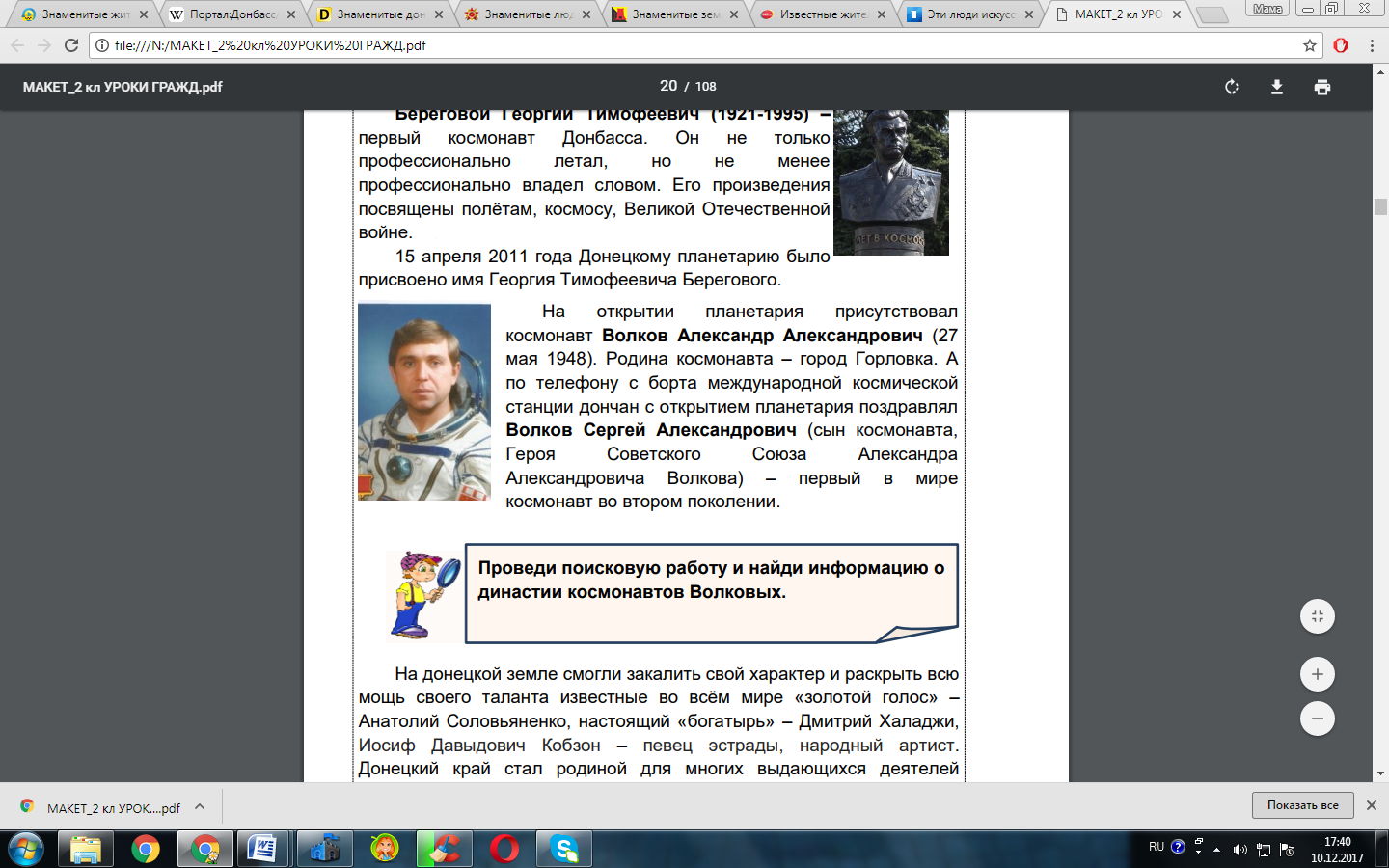
Task: Click the scrollbar up arrow
Action: tap(1380, 72)
